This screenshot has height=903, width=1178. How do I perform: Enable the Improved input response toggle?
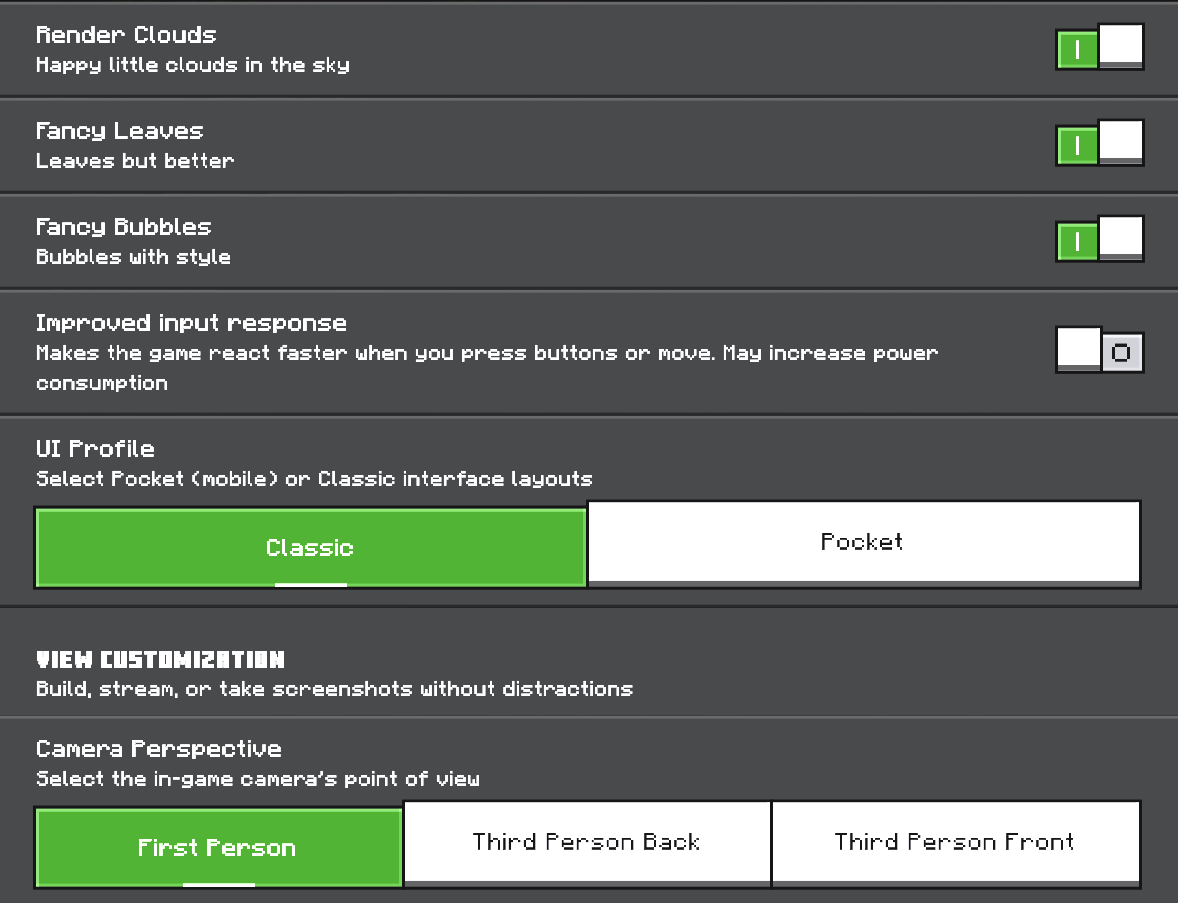tap(1099, 350)
